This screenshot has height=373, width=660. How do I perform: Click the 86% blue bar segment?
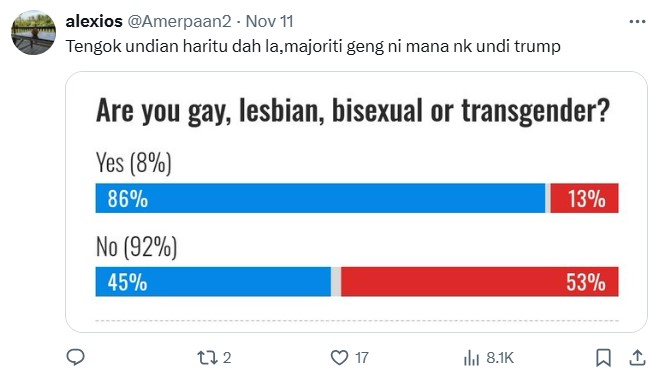pyautogui.click(x=320, y=198)
